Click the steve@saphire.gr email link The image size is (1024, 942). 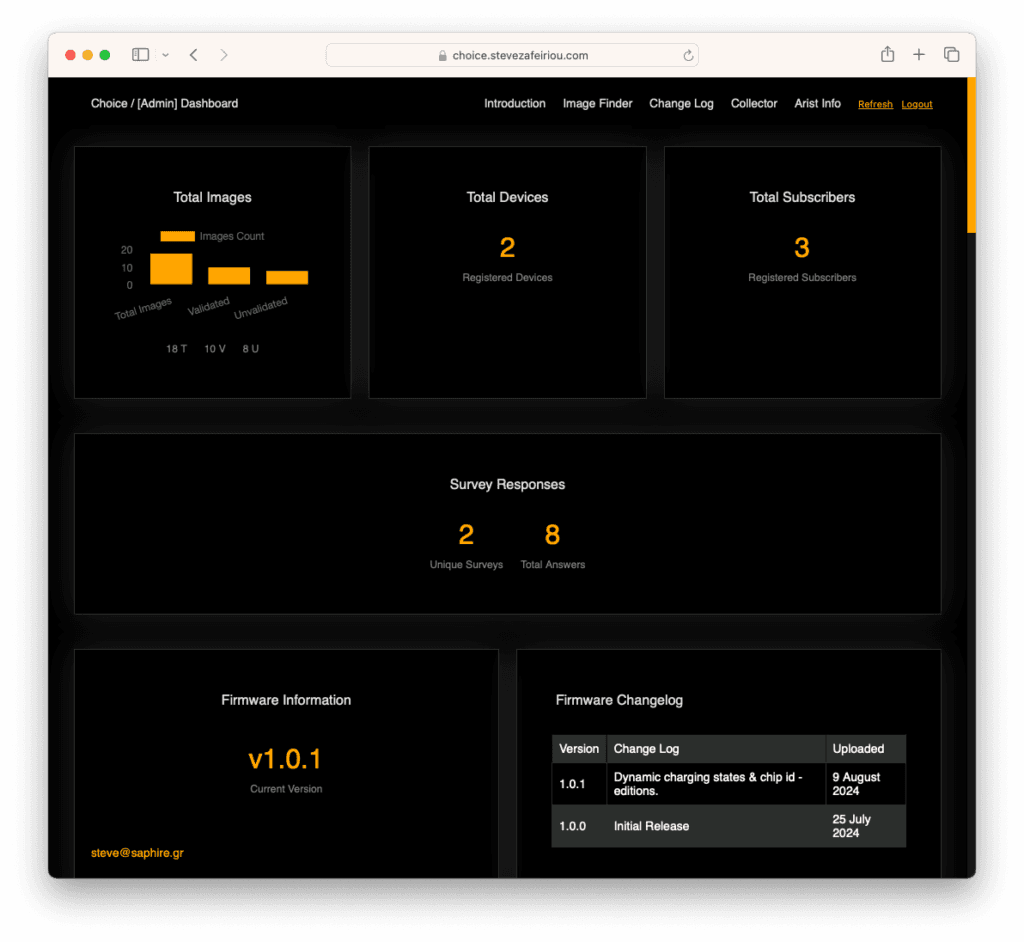click(x=137, y=853)
